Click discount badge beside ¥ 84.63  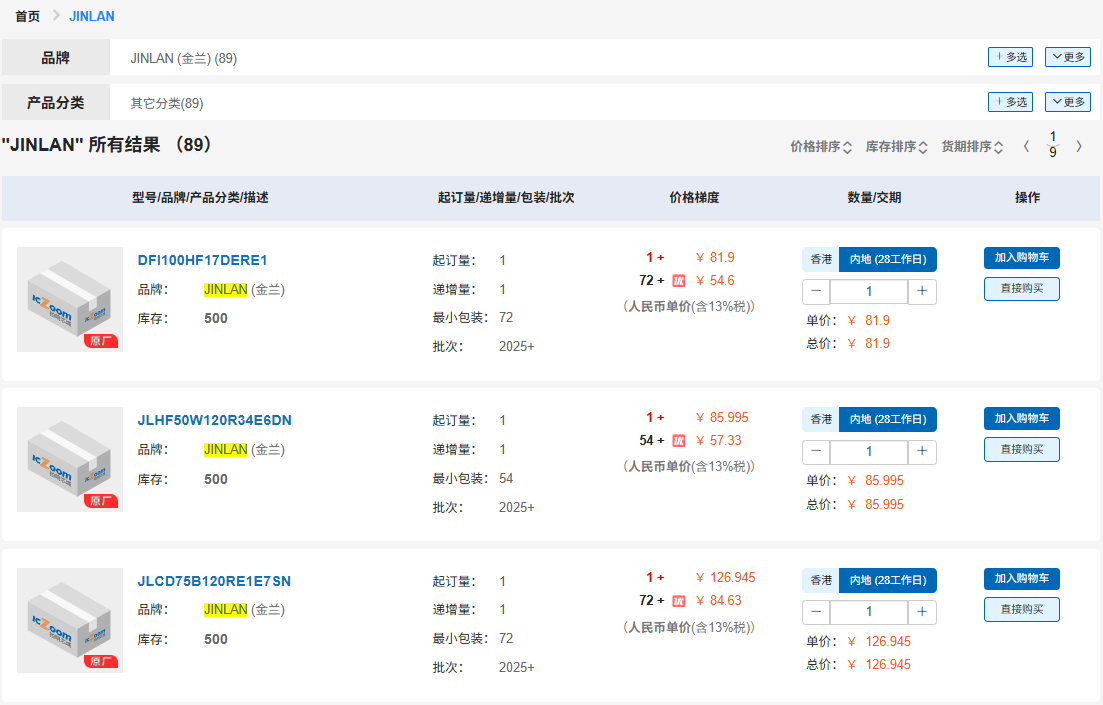coord(679,601)
